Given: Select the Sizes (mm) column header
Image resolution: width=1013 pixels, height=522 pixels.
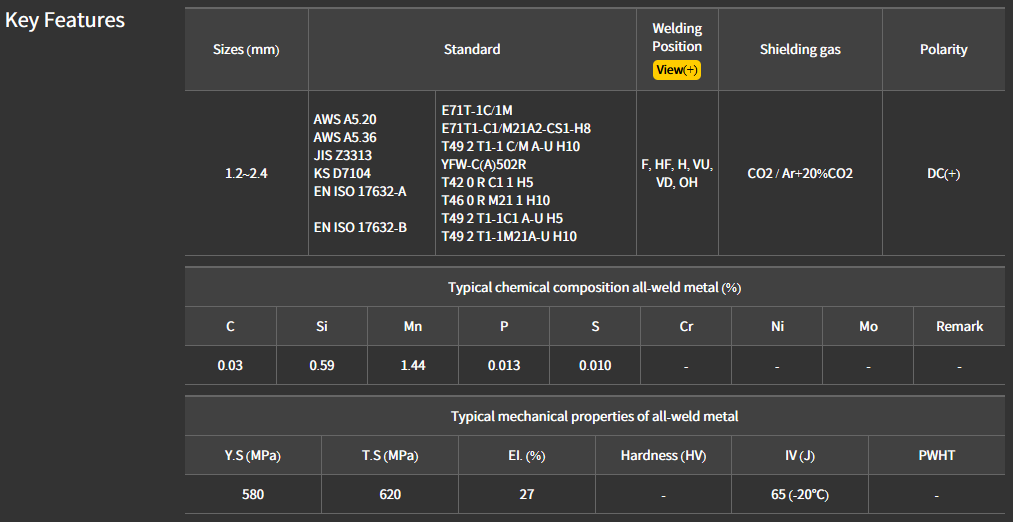Looking at the screenshot, I should point(246,50).
